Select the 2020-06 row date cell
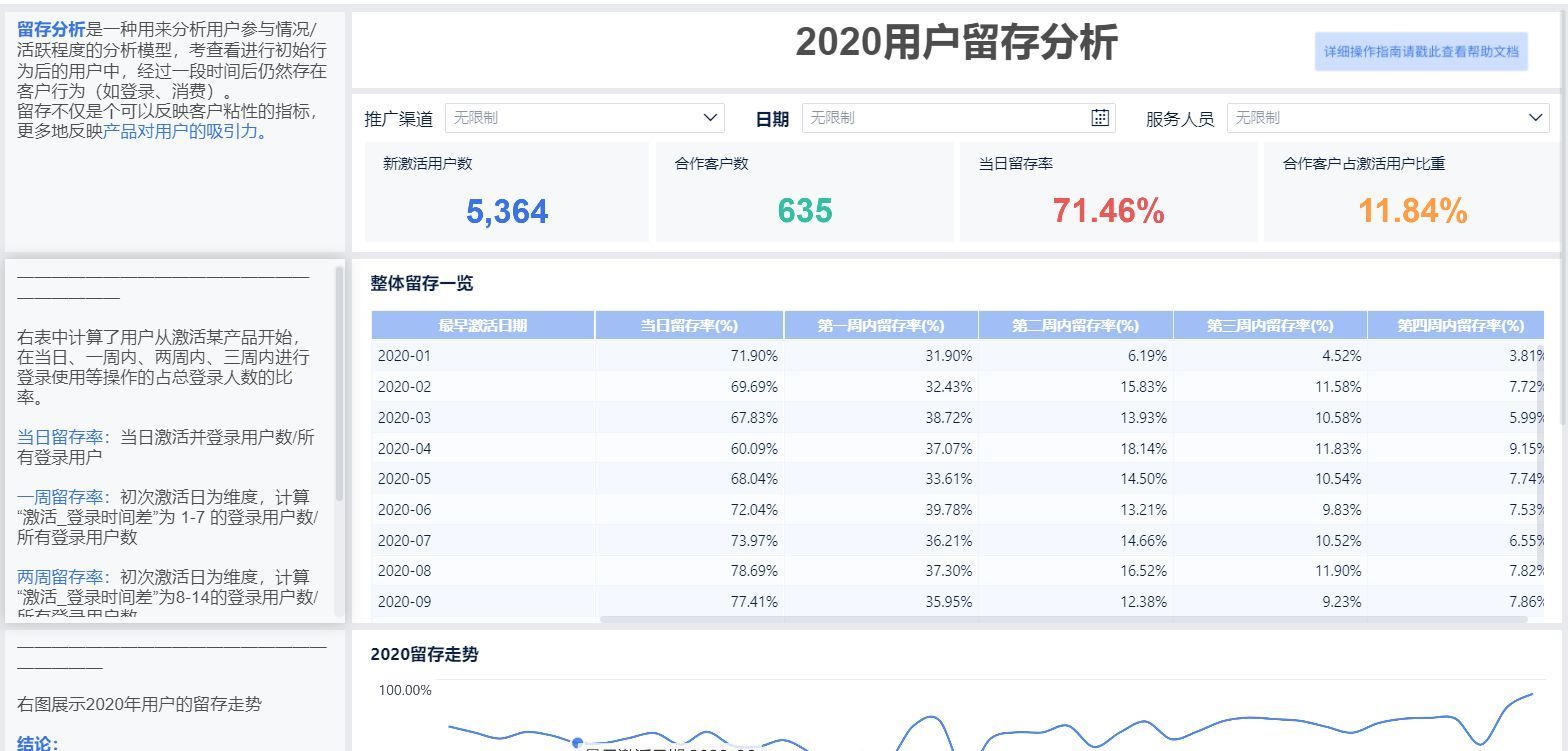 point(483,510)
